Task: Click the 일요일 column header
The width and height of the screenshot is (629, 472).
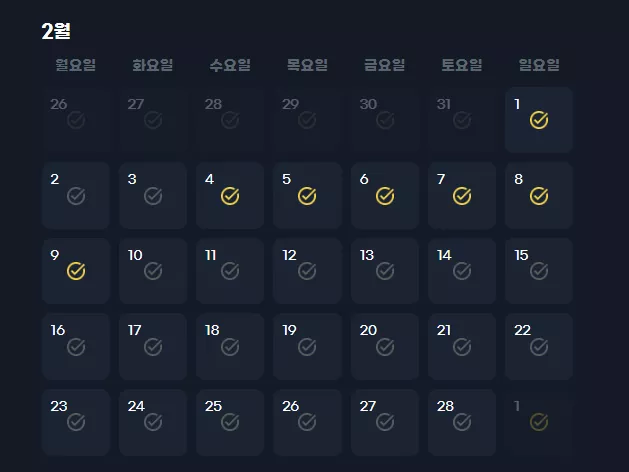Action: click(x=539, y=65)
